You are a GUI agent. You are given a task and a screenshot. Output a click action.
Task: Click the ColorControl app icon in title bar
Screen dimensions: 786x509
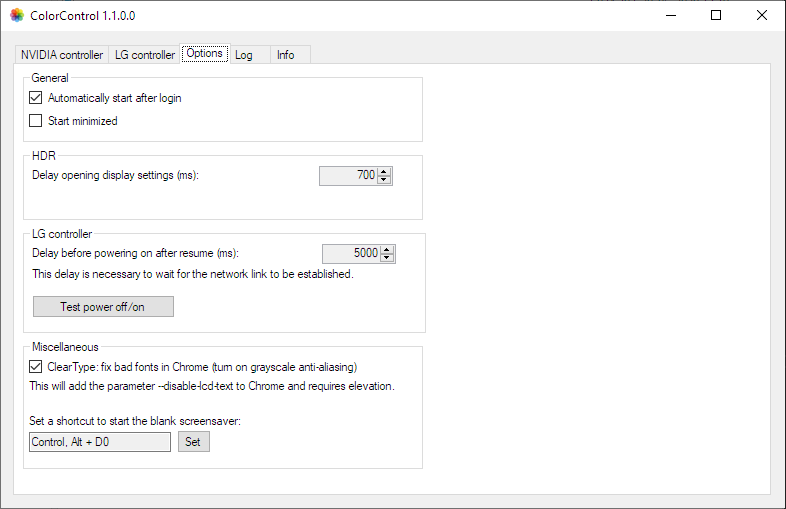17,16
